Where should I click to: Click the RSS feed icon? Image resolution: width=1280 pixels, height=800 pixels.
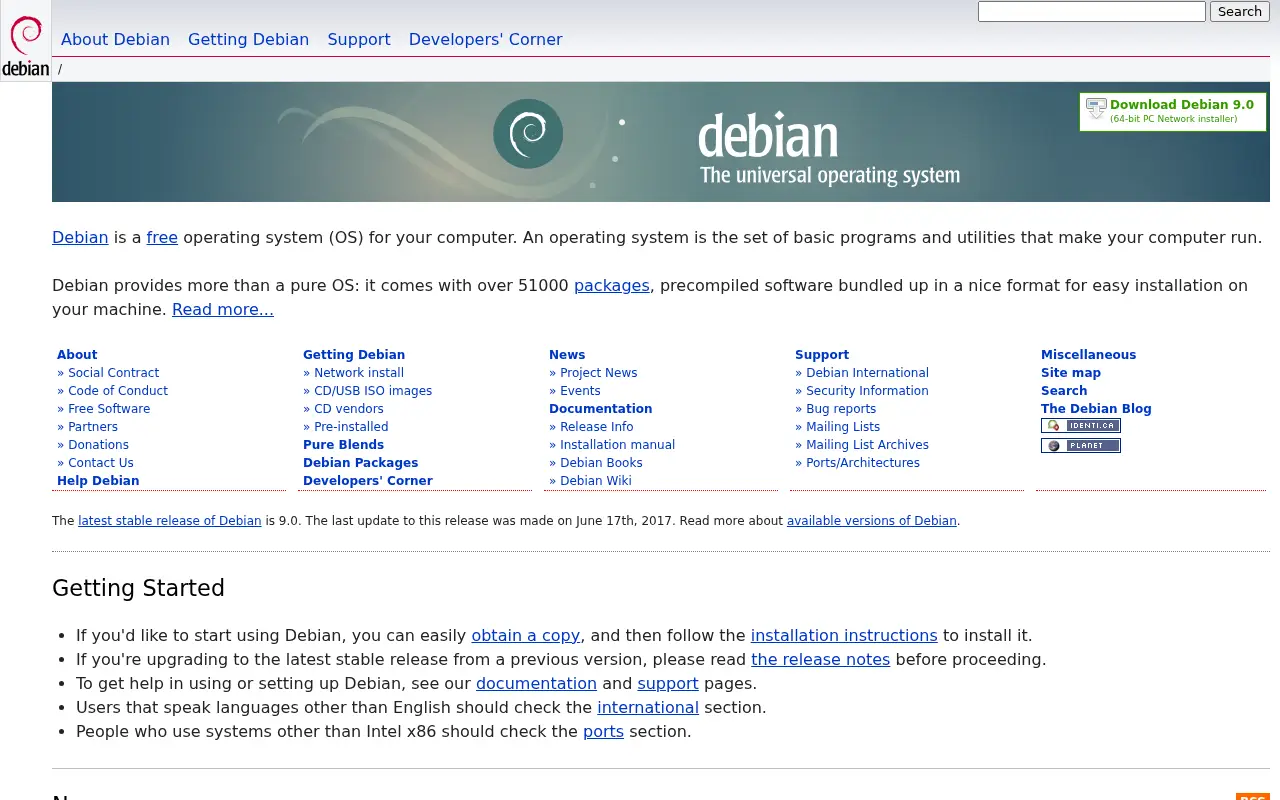pos(1253,797)
